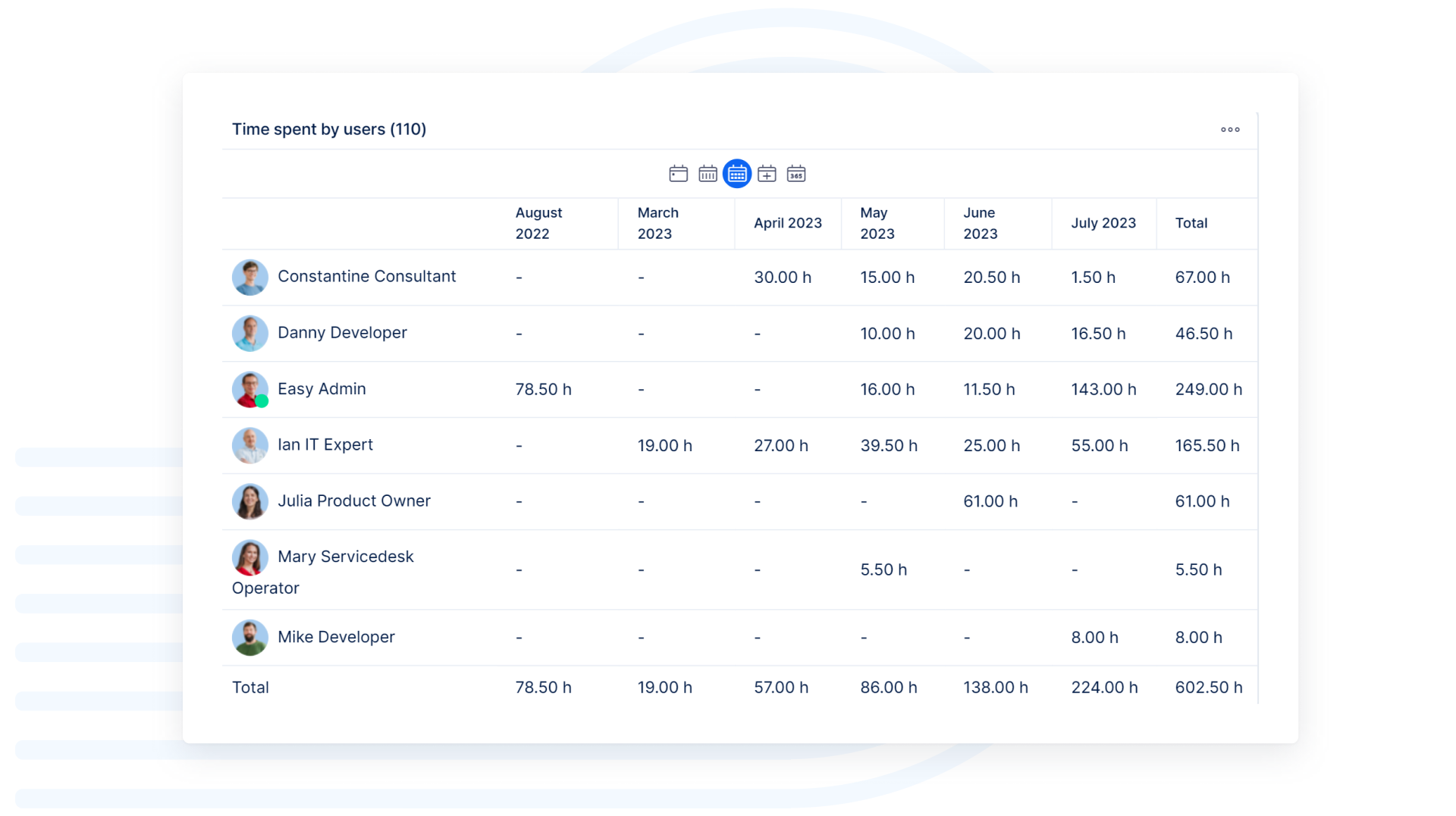
Task: Click the Total column header
Action: tap(1191, 223)
